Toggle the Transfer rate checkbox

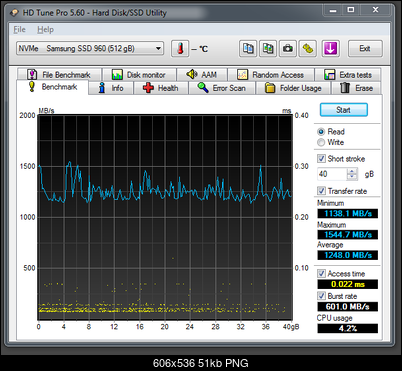click(x=321, y=191)
